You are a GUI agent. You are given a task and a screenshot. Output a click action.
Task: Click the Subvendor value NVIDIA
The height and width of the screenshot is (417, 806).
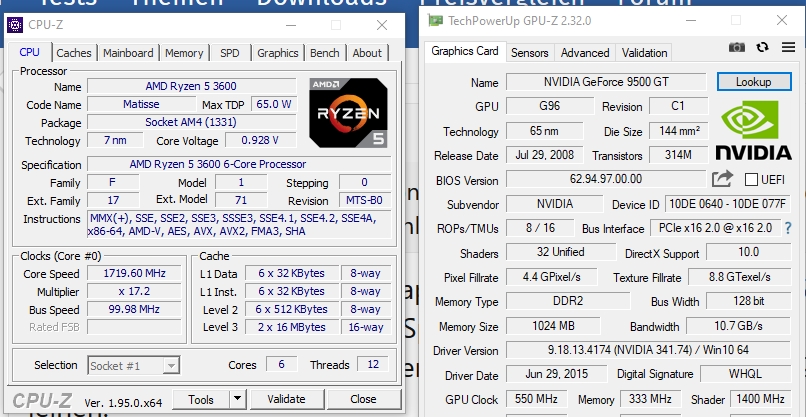click(555, 204)
